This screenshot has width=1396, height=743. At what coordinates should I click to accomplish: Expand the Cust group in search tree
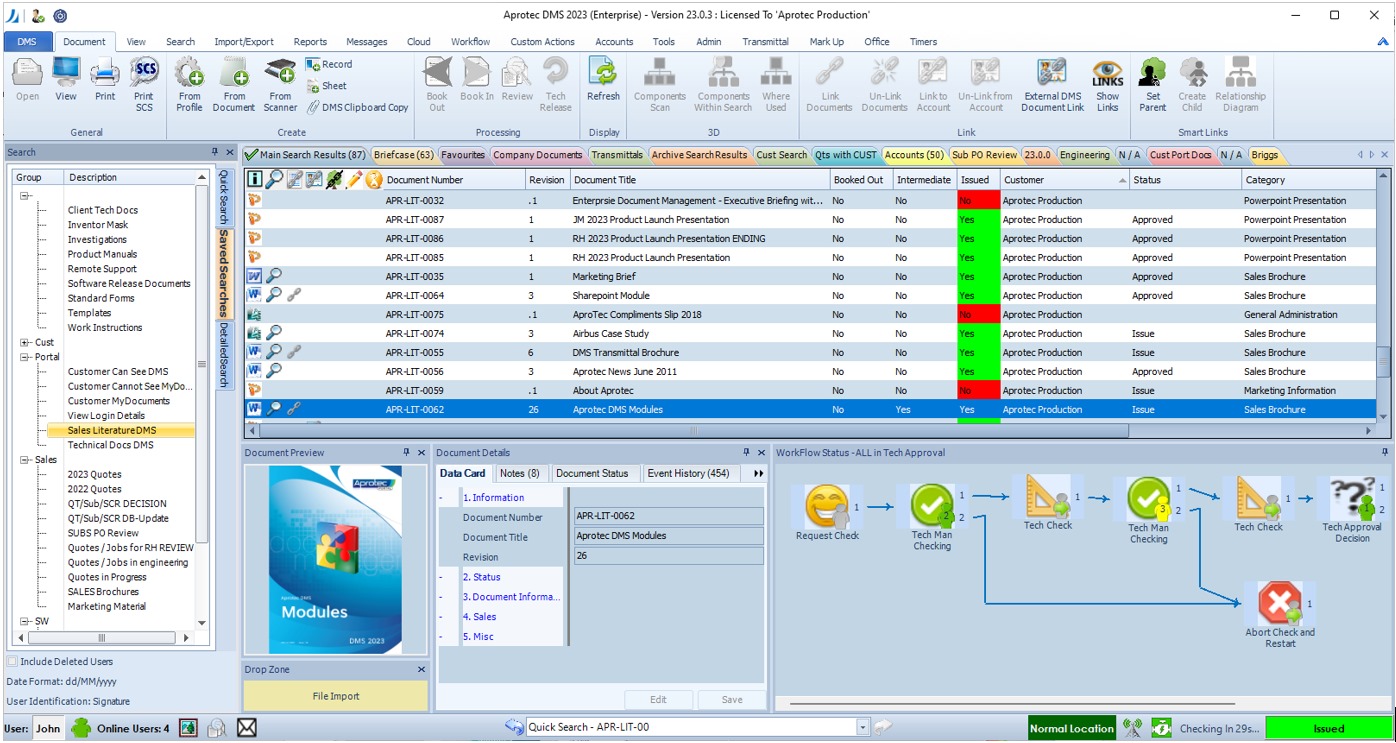pos(25,343)
